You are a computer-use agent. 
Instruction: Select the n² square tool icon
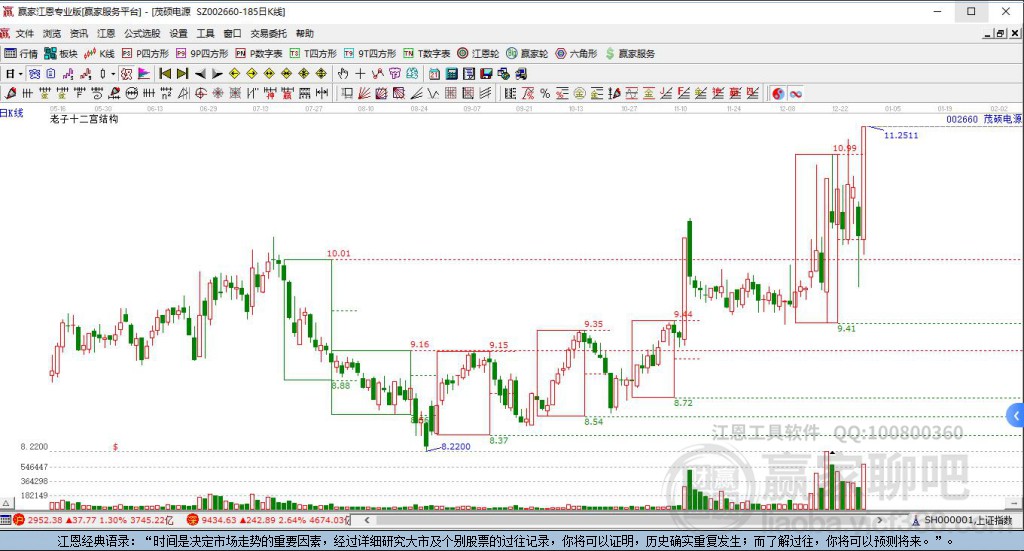[166, 93]
